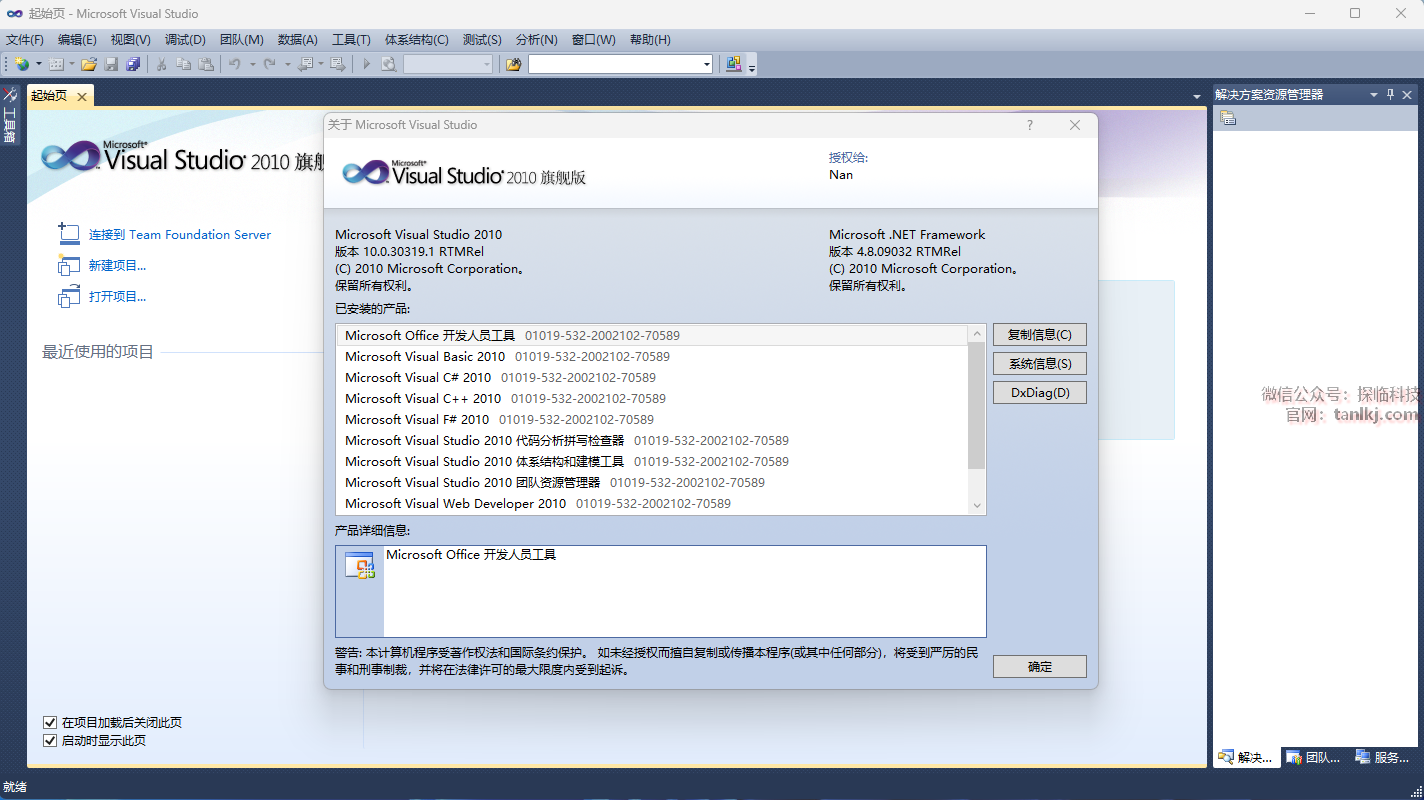Open the 工具(T) menu
The height and width of the screenshot is (800, 1424).
tap(351, 40)
